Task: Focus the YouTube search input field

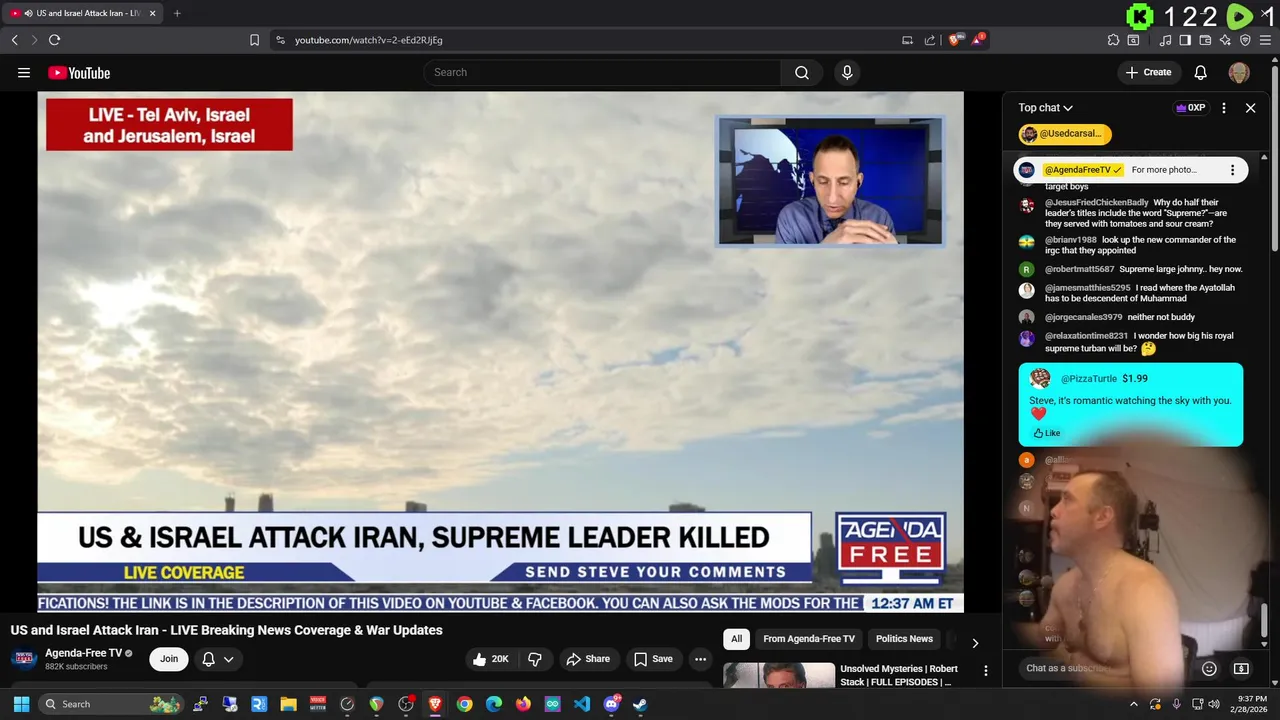Action: (x=603, y=72)
